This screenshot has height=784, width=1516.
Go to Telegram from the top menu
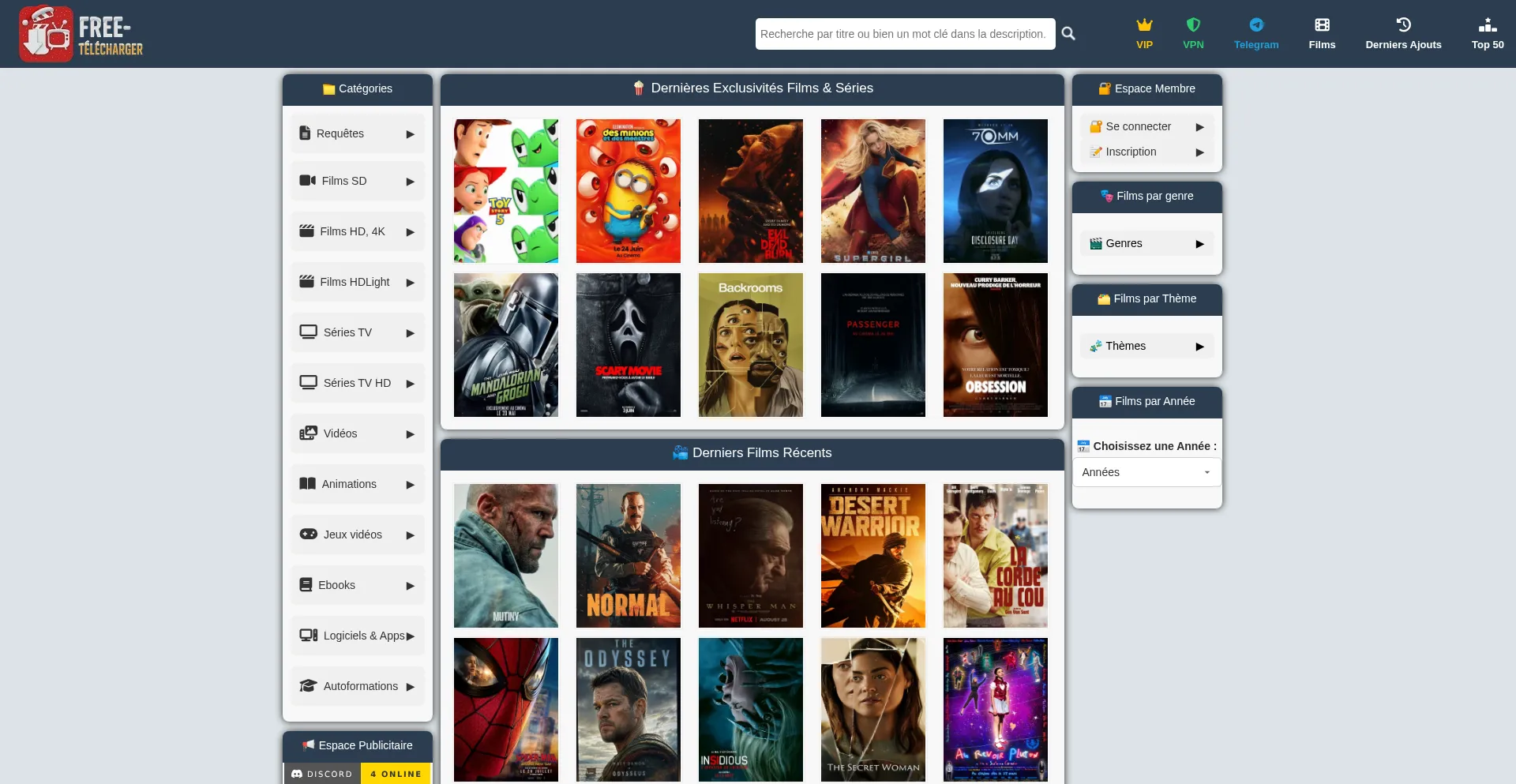pos(1256,34)
